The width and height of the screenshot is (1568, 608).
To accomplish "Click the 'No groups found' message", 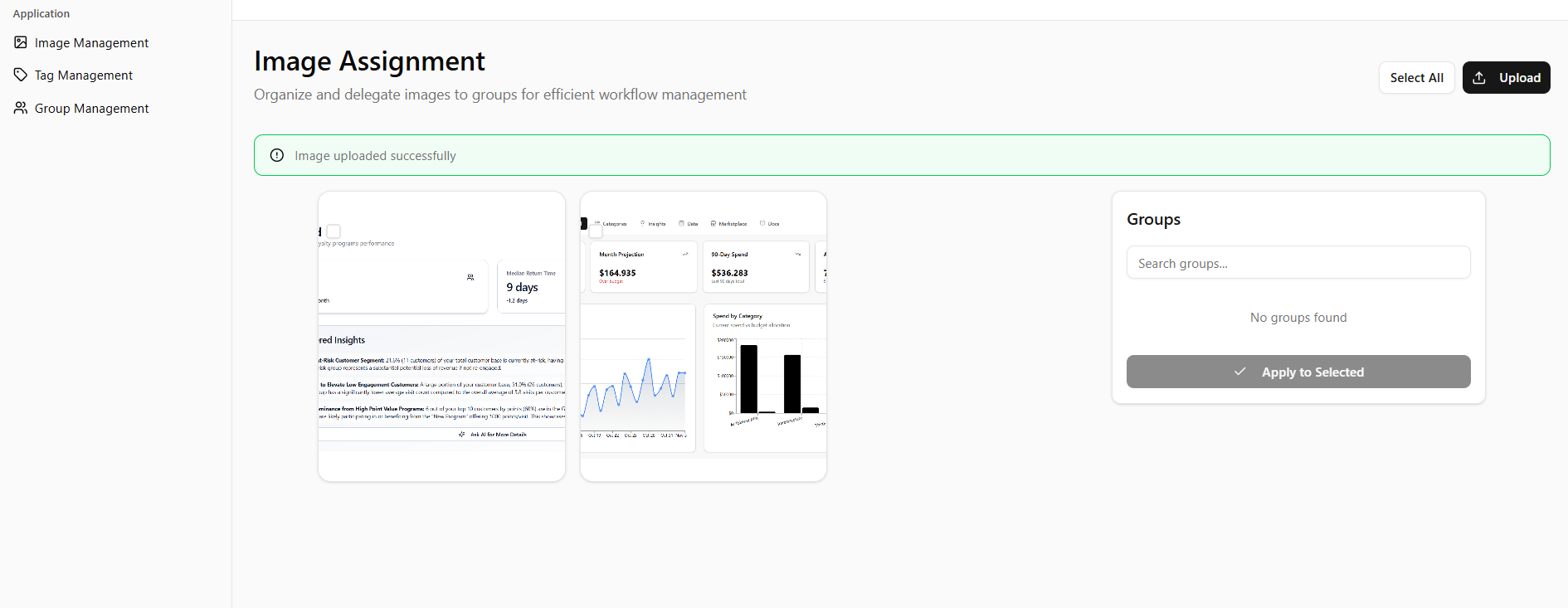I will [x=1298, y=318].
